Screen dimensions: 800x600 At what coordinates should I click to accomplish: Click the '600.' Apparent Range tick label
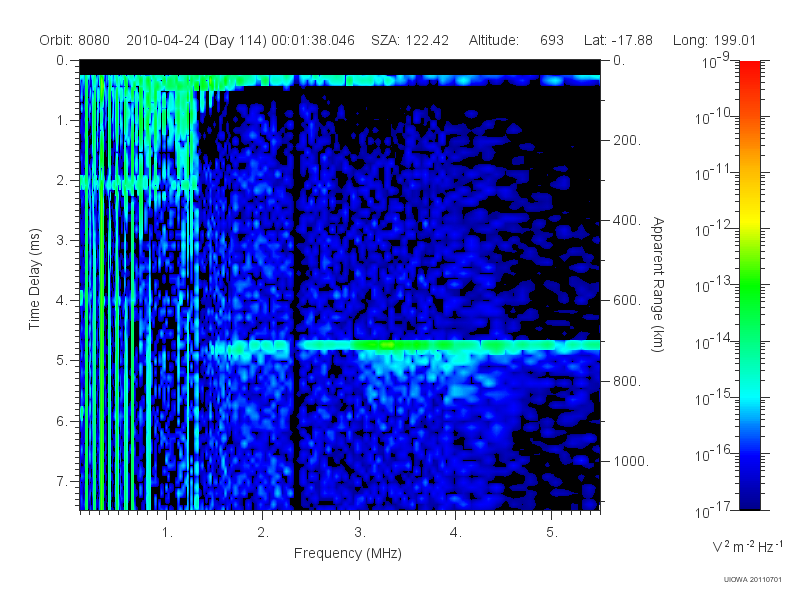coord(627,301)
